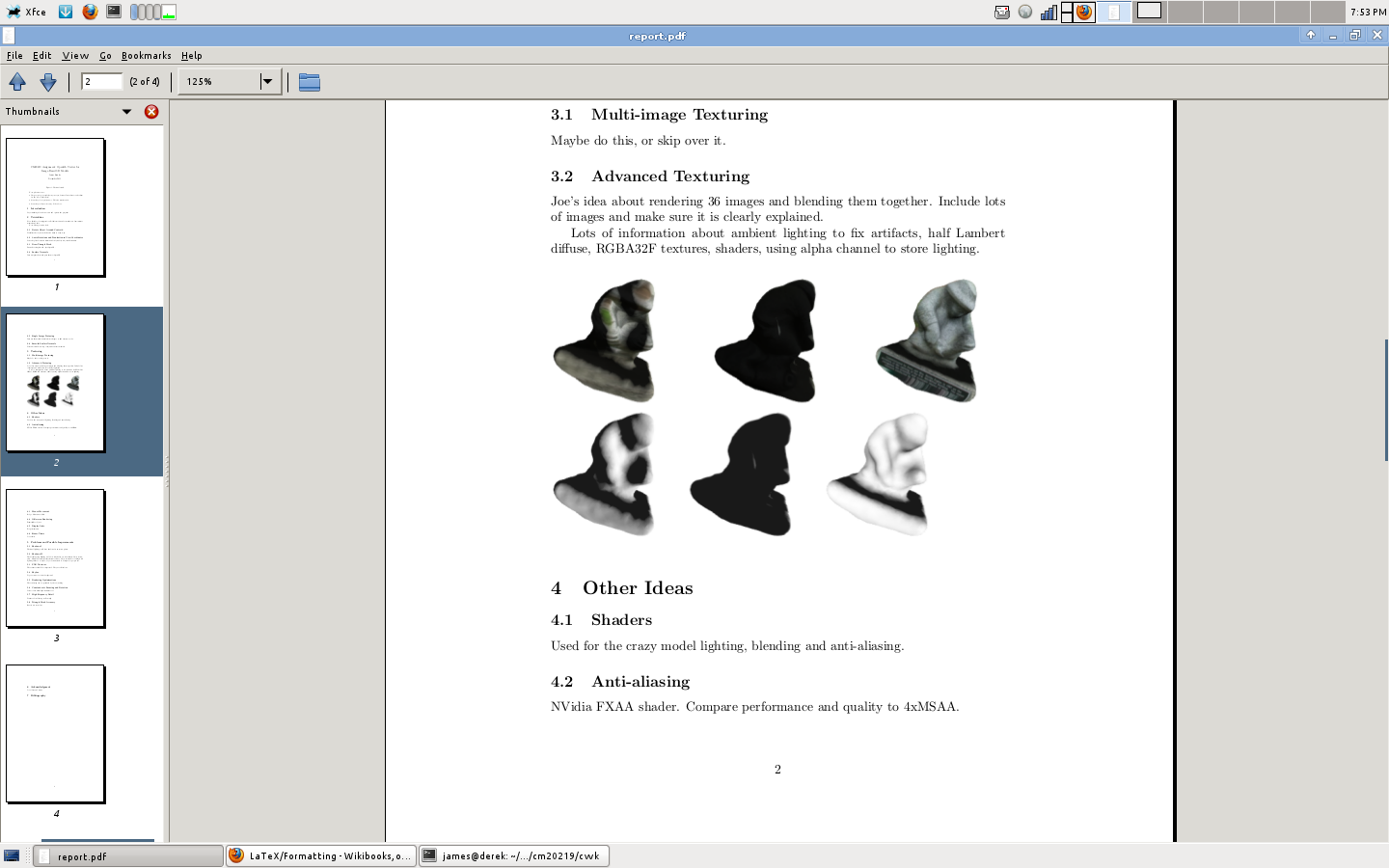Screen dimensions: 1389x868
Task: Switch to james@derek terminal taskbar window
Action: [x=514, y=855]
